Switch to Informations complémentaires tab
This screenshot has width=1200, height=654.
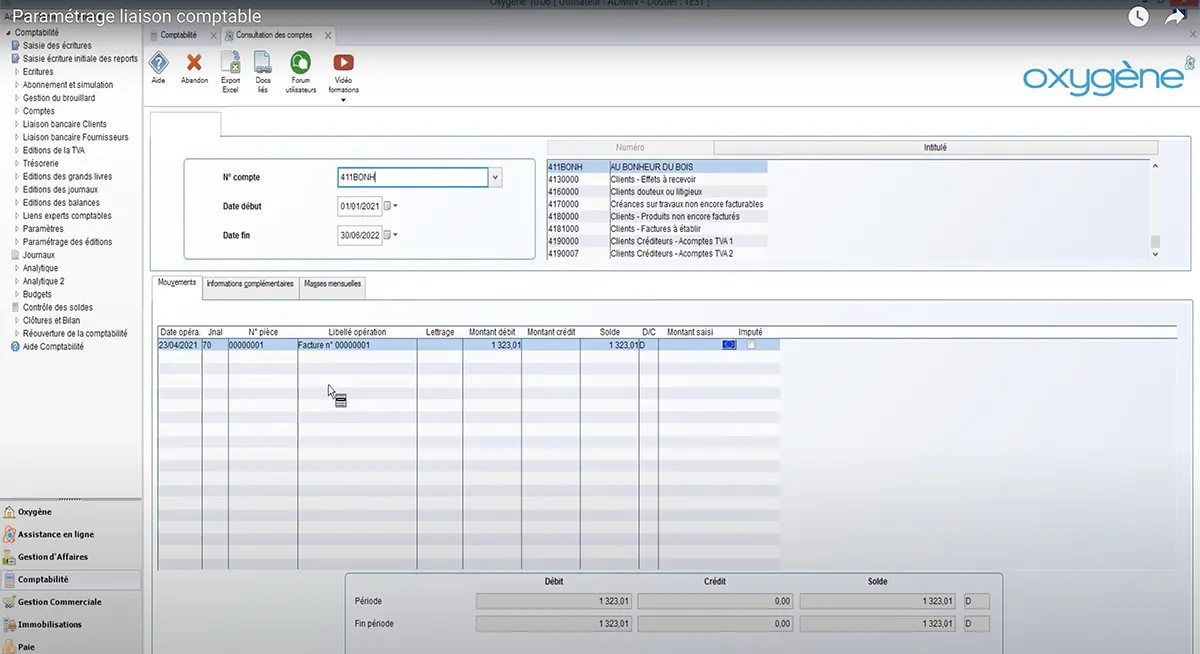(x=250, y=284)
